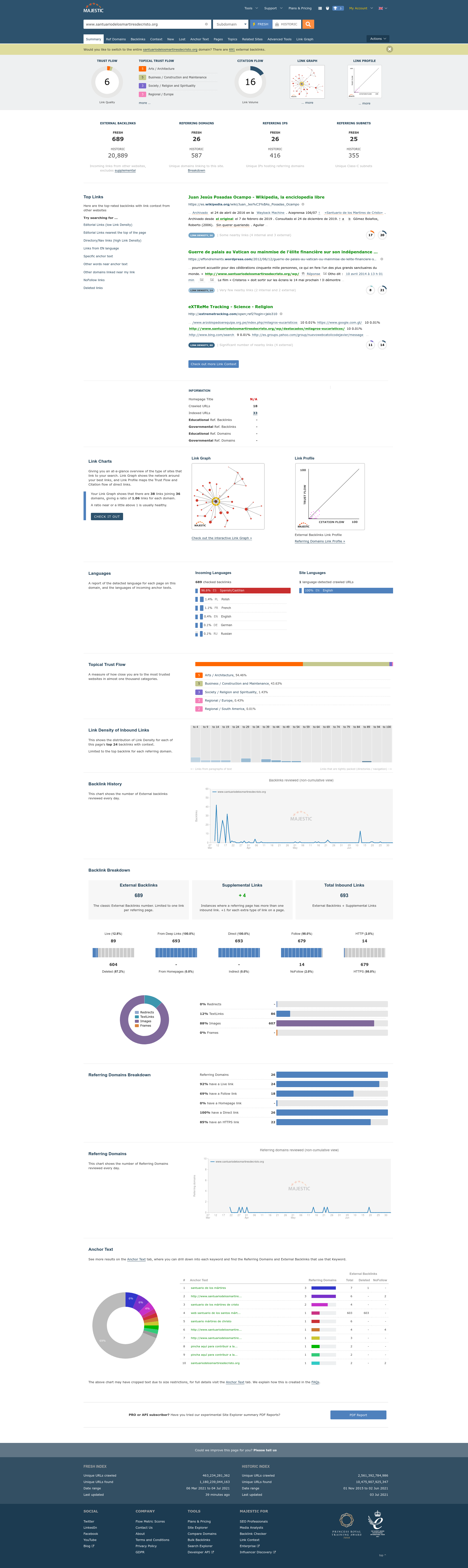Open the Advanced Tools tab
Viewport: 468px width, 1568px height.
(x=279, y=39)
